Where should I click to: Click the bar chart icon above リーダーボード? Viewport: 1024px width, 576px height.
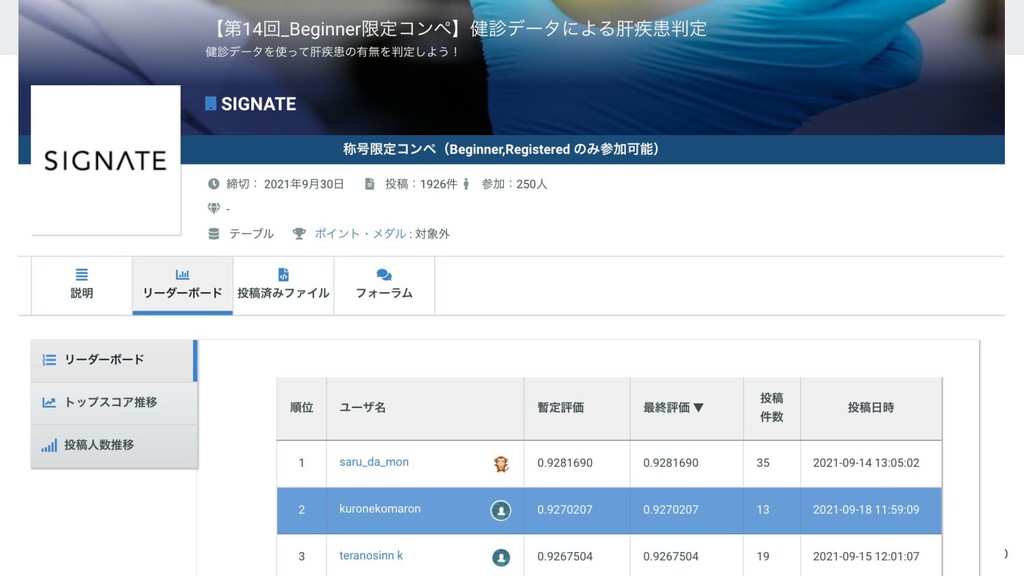click(x=182, y=274)
